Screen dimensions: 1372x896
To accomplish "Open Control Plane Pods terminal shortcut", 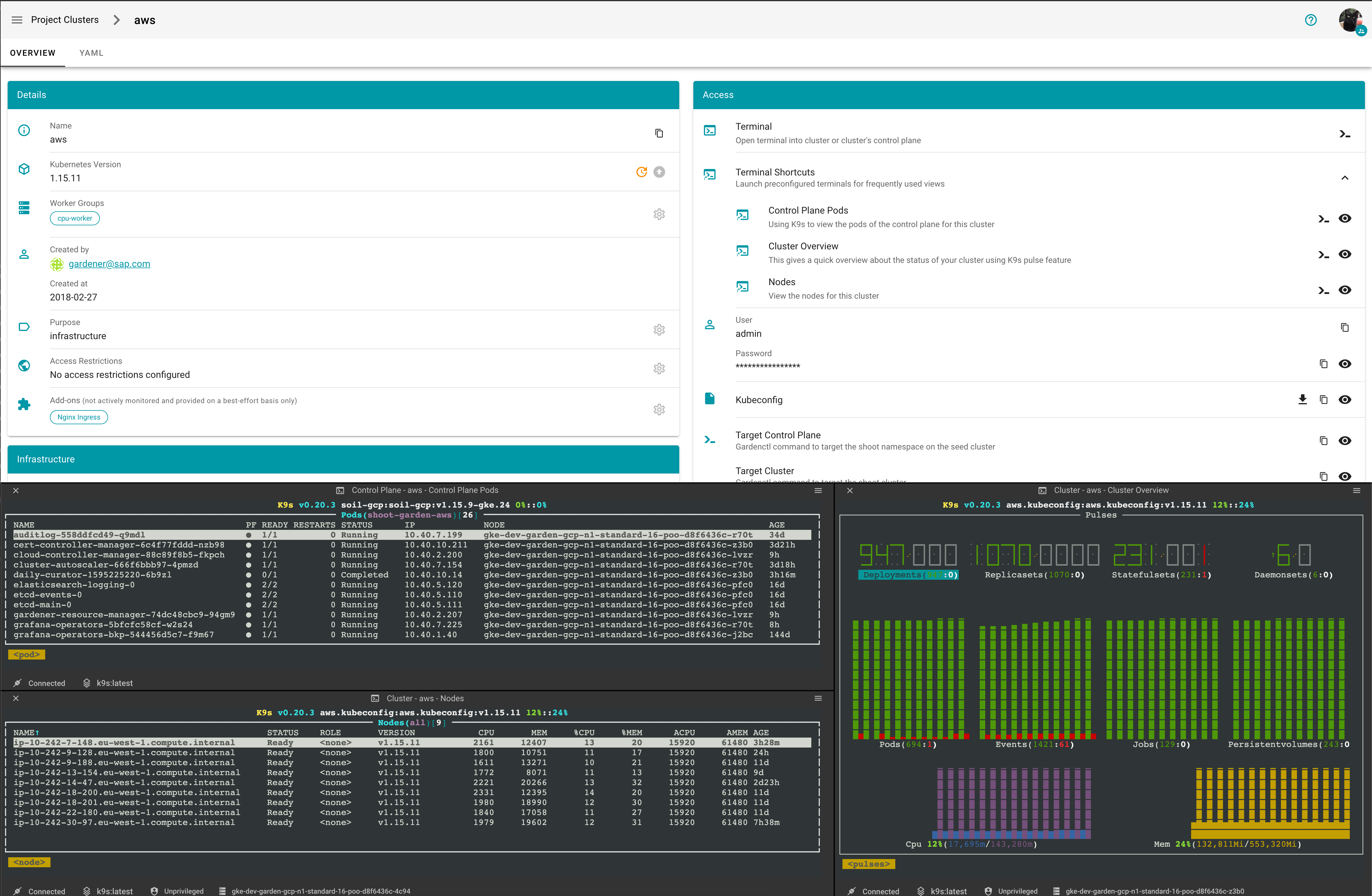I will click(1324, 218).
